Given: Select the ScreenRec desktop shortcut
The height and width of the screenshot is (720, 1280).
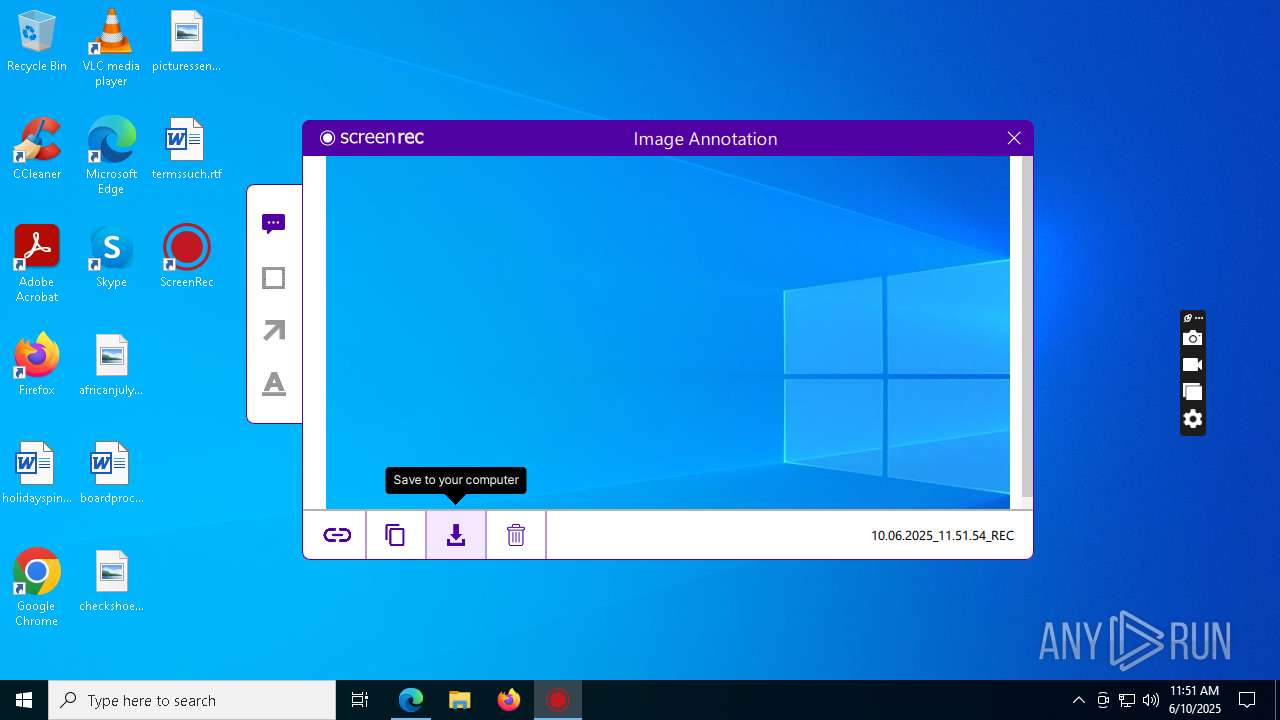Looking at the screenshot, I should coord(186,257).
